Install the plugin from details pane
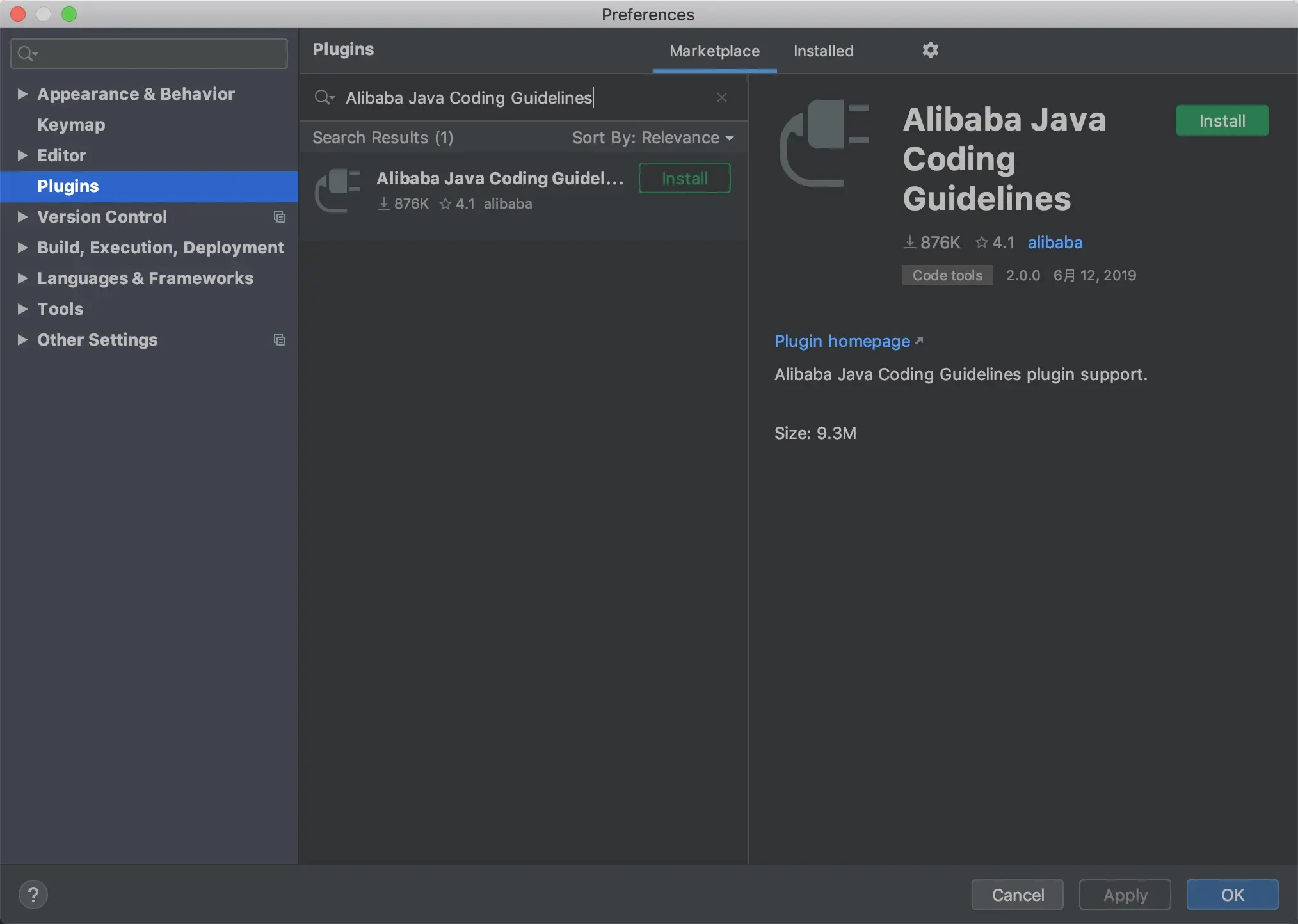 tap(1221, 120)
